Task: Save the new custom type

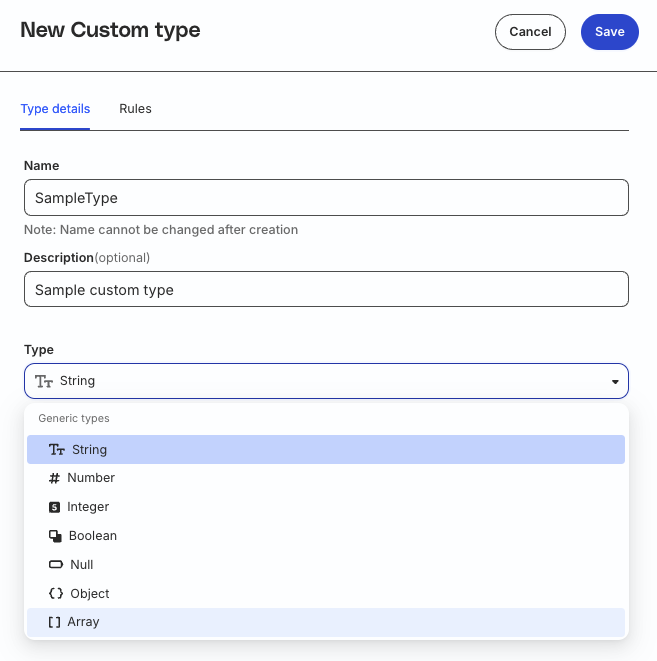Action: pyautogui.click(x=609, y=32)
